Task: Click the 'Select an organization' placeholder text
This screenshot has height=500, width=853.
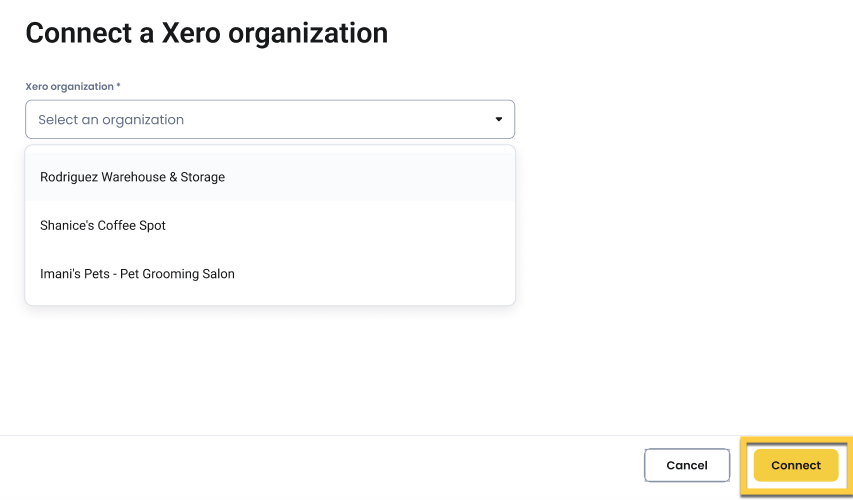Action: pyautogui.click(x=111, y=120)
